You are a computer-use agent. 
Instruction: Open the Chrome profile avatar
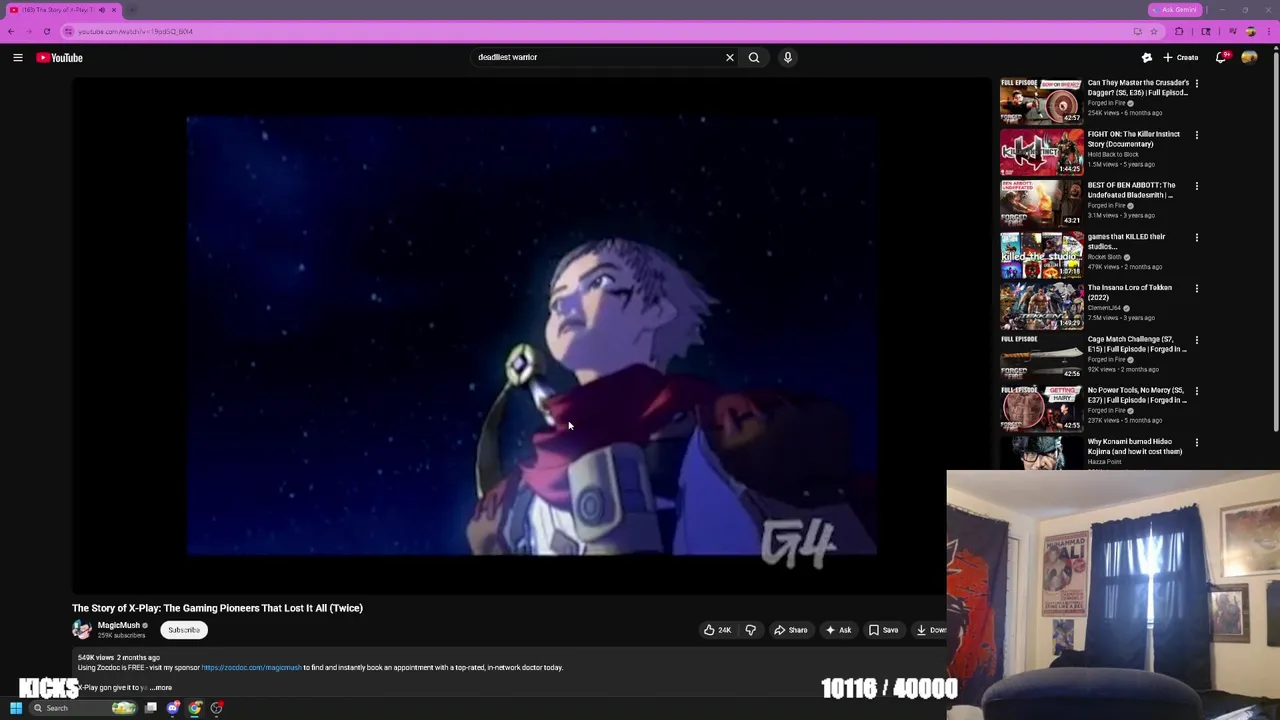pyautogui.click(x=1250, y=31)
